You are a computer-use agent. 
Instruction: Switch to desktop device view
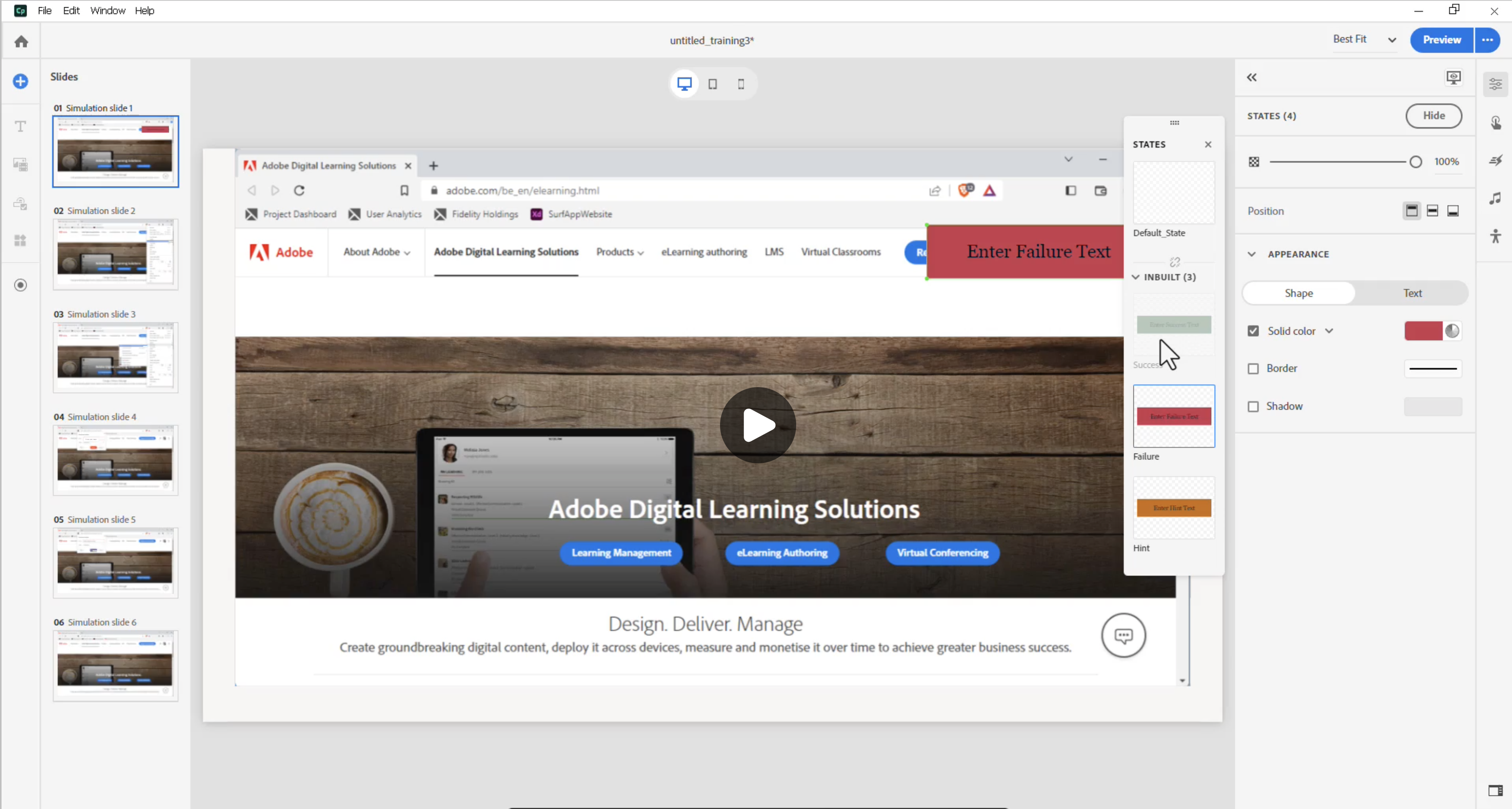[685, 83]
